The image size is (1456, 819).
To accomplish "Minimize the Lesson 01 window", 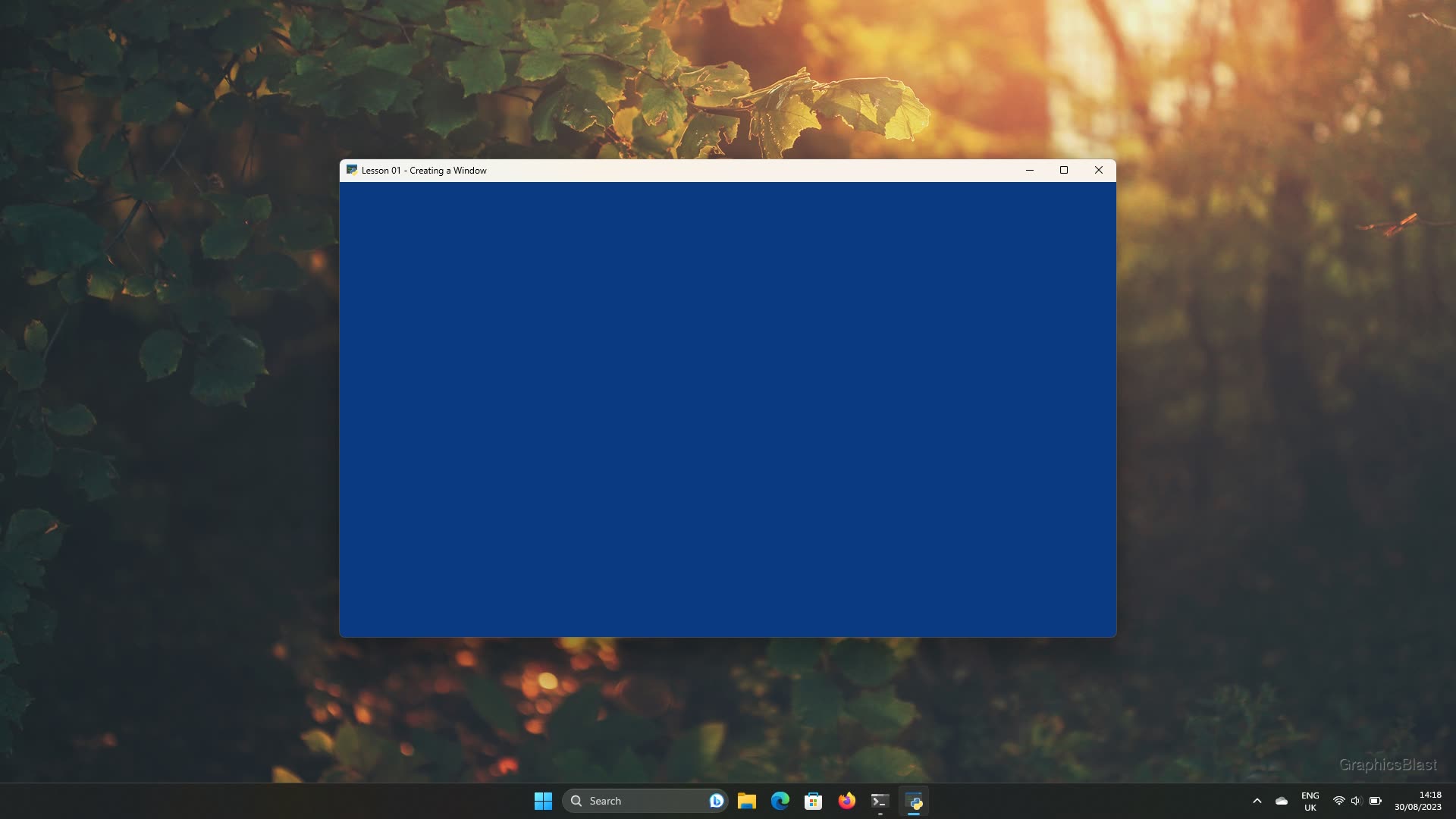I will (1030, 170).
